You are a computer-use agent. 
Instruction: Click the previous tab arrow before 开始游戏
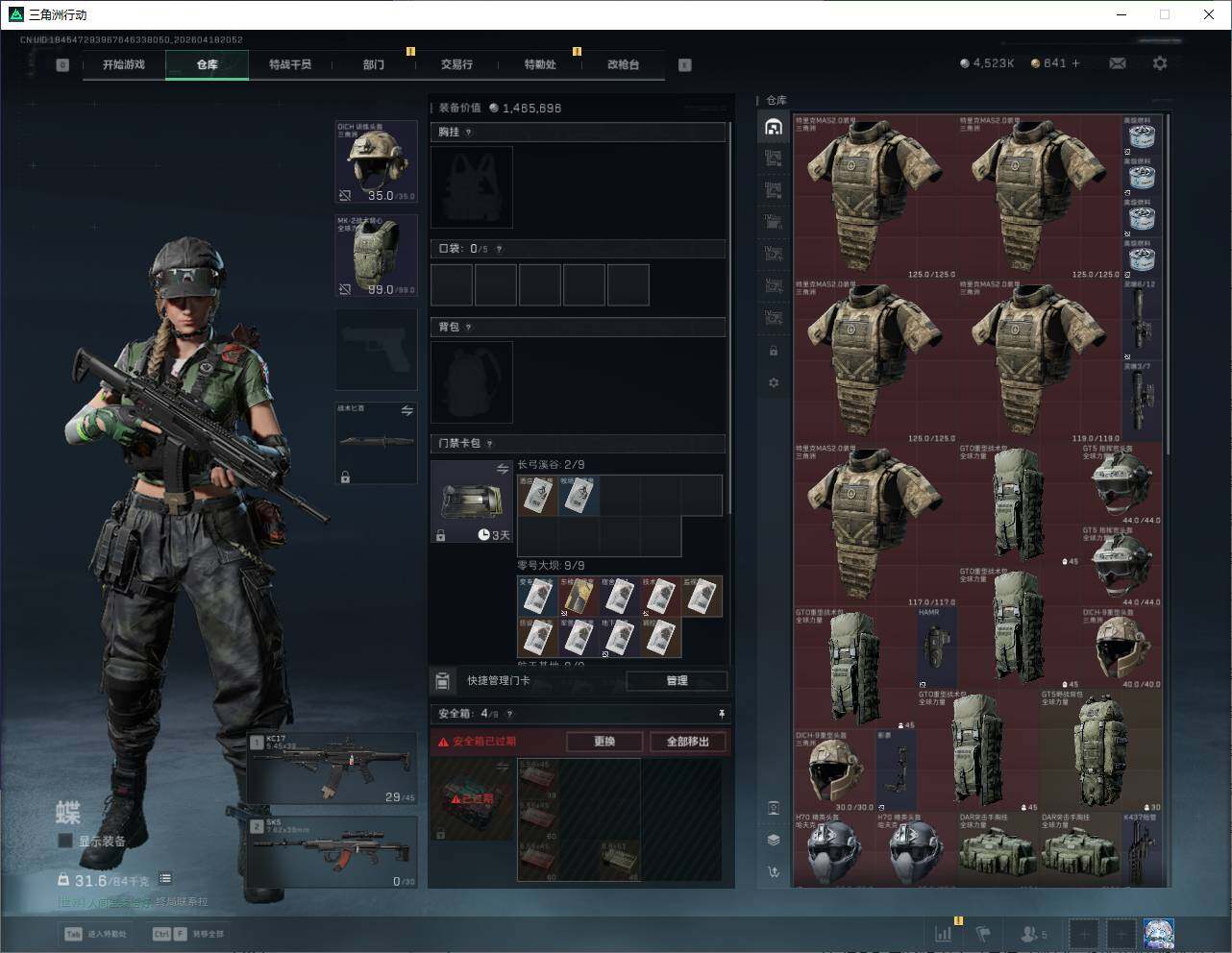(62, 65)
